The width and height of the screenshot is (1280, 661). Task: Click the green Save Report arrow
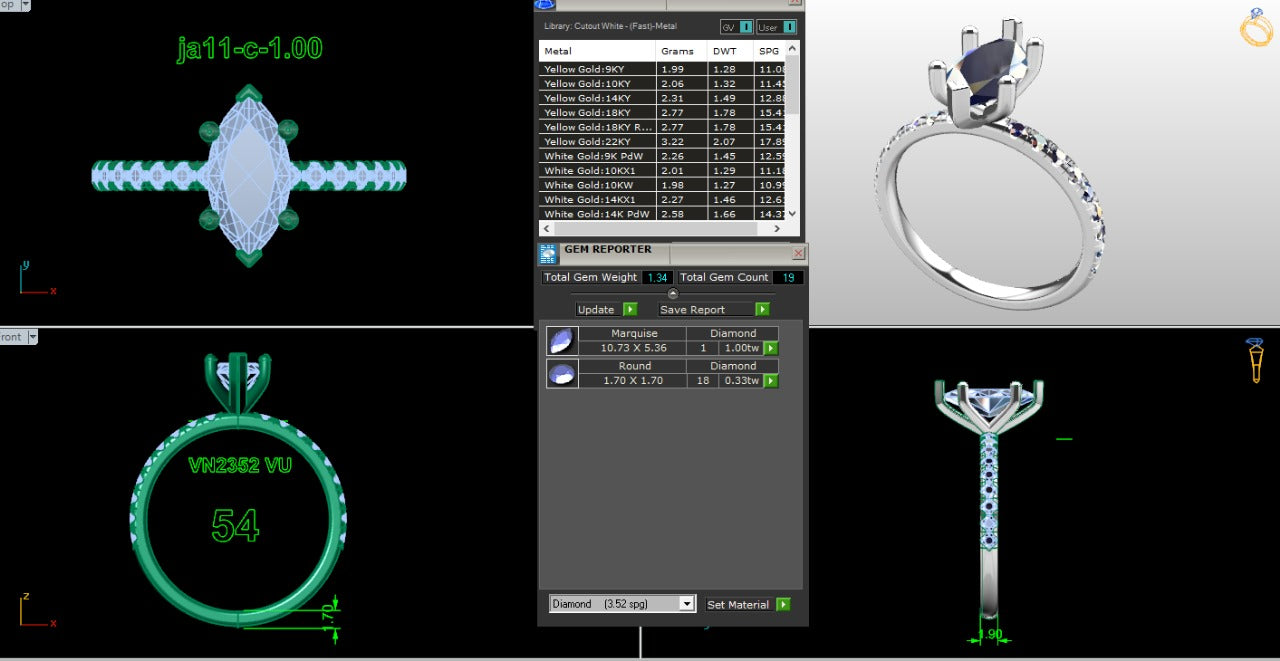(762, 309)
